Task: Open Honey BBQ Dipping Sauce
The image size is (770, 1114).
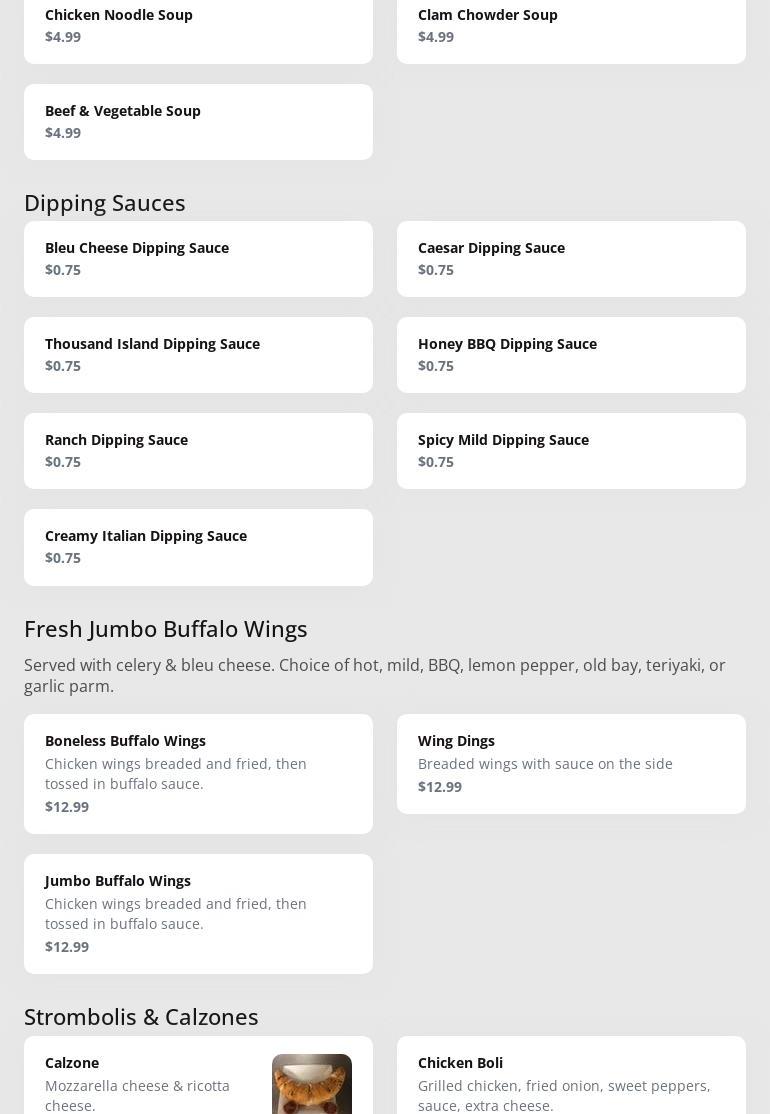Action: pos(571,354)
